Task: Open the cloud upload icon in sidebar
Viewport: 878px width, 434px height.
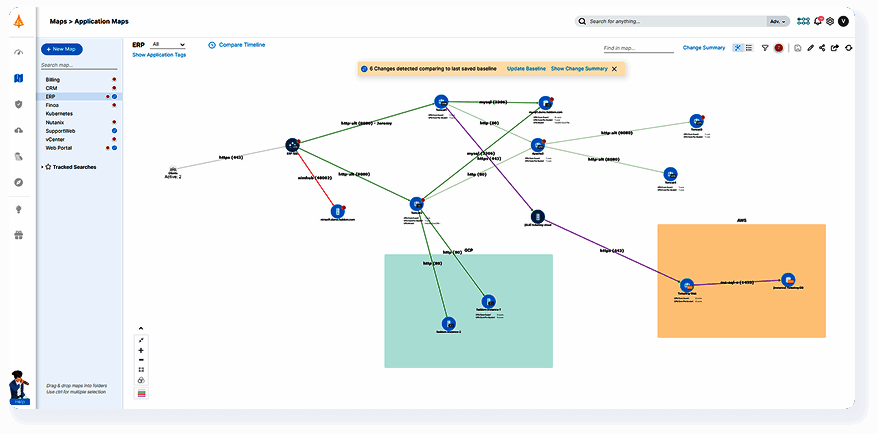Action: point(18,130)
